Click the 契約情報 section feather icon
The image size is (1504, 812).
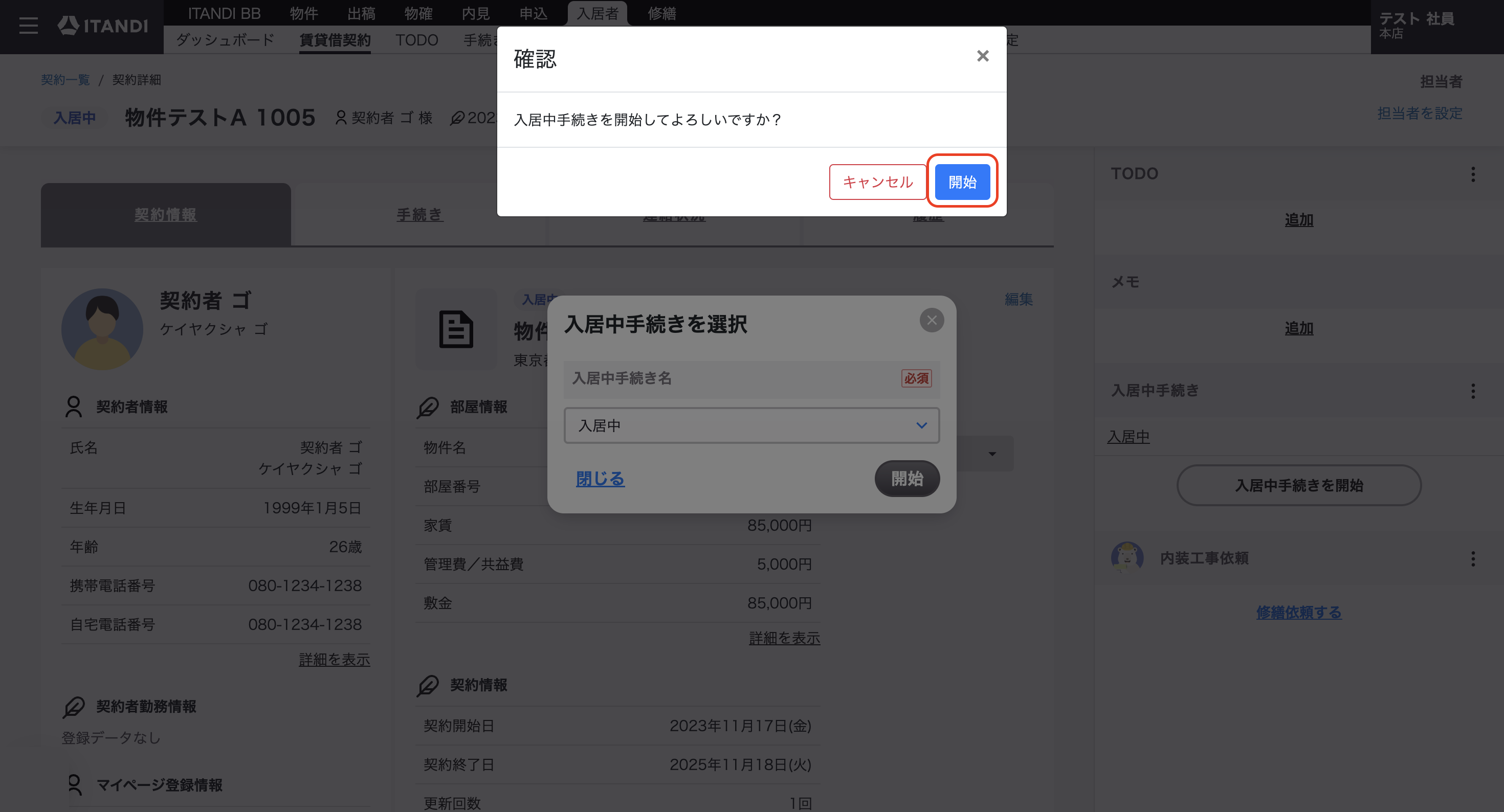pyautogui.click(x=428, y=685)
